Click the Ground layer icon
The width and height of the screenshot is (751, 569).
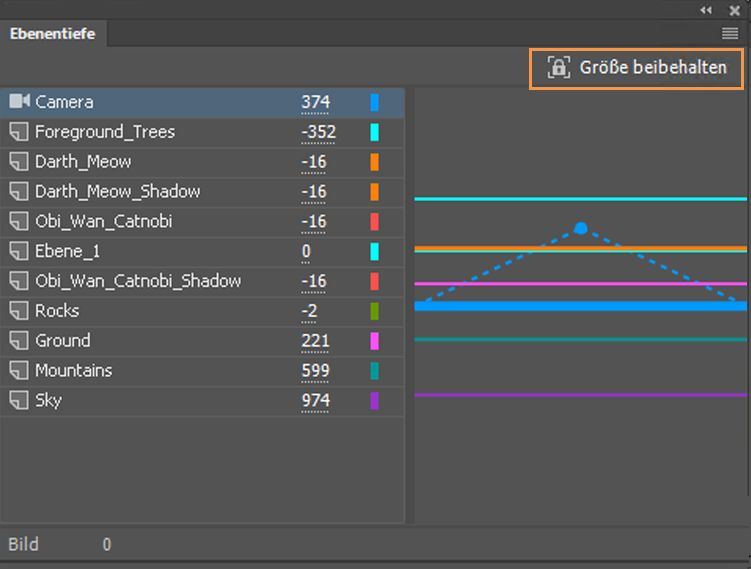coord(19,341)
